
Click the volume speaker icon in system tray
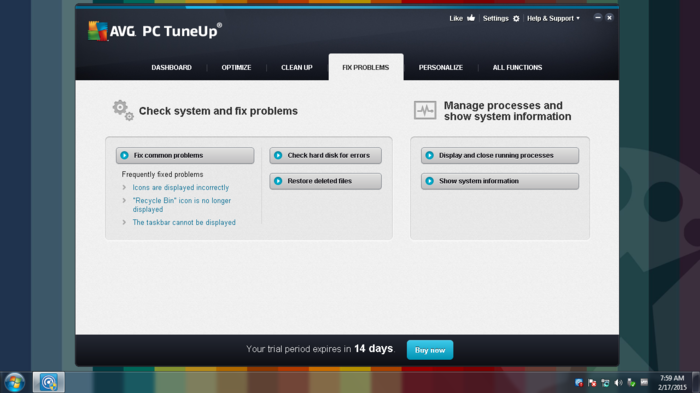(x=618, y=383)
